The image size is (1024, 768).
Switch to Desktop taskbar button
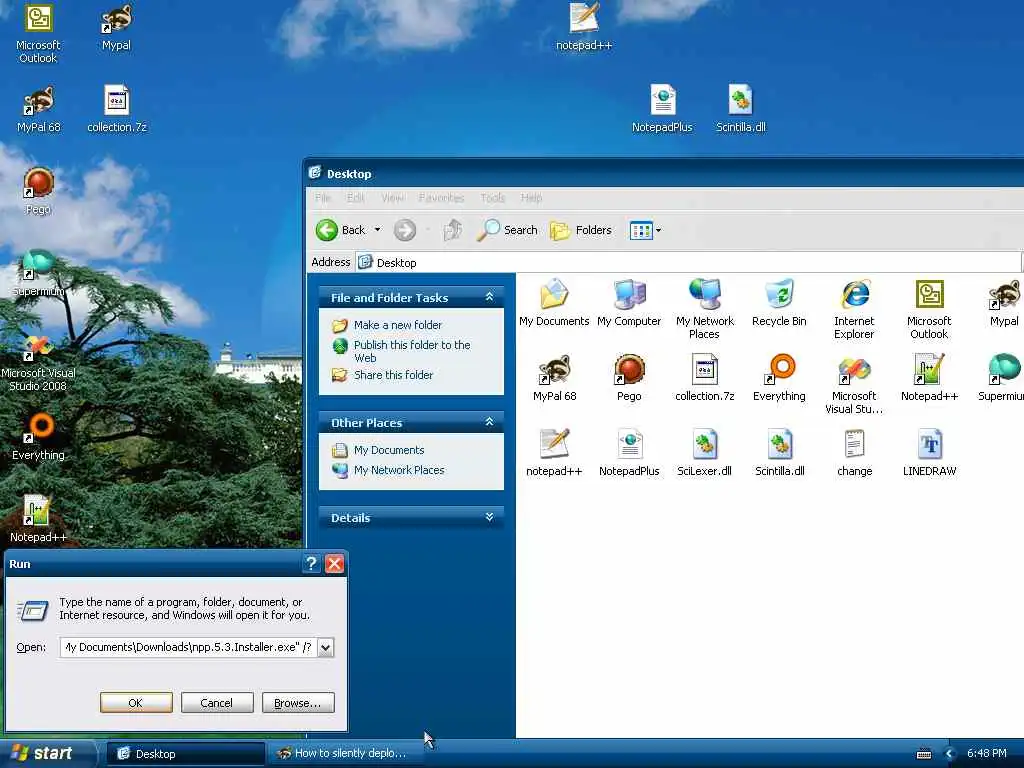[185, 754]
